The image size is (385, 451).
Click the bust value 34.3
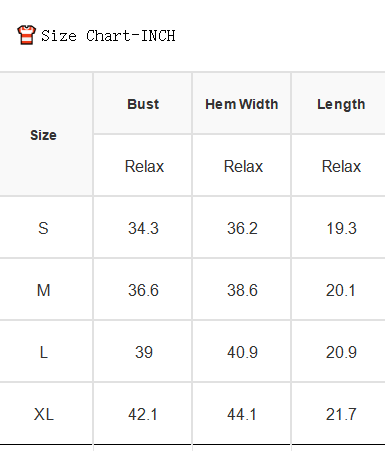[143, 228]
